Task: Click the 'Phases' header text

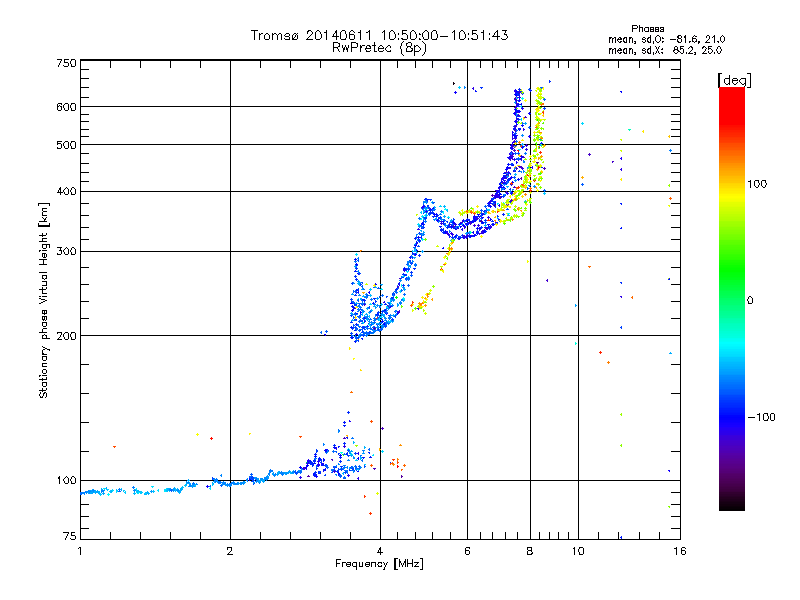Action: point(647,29)
